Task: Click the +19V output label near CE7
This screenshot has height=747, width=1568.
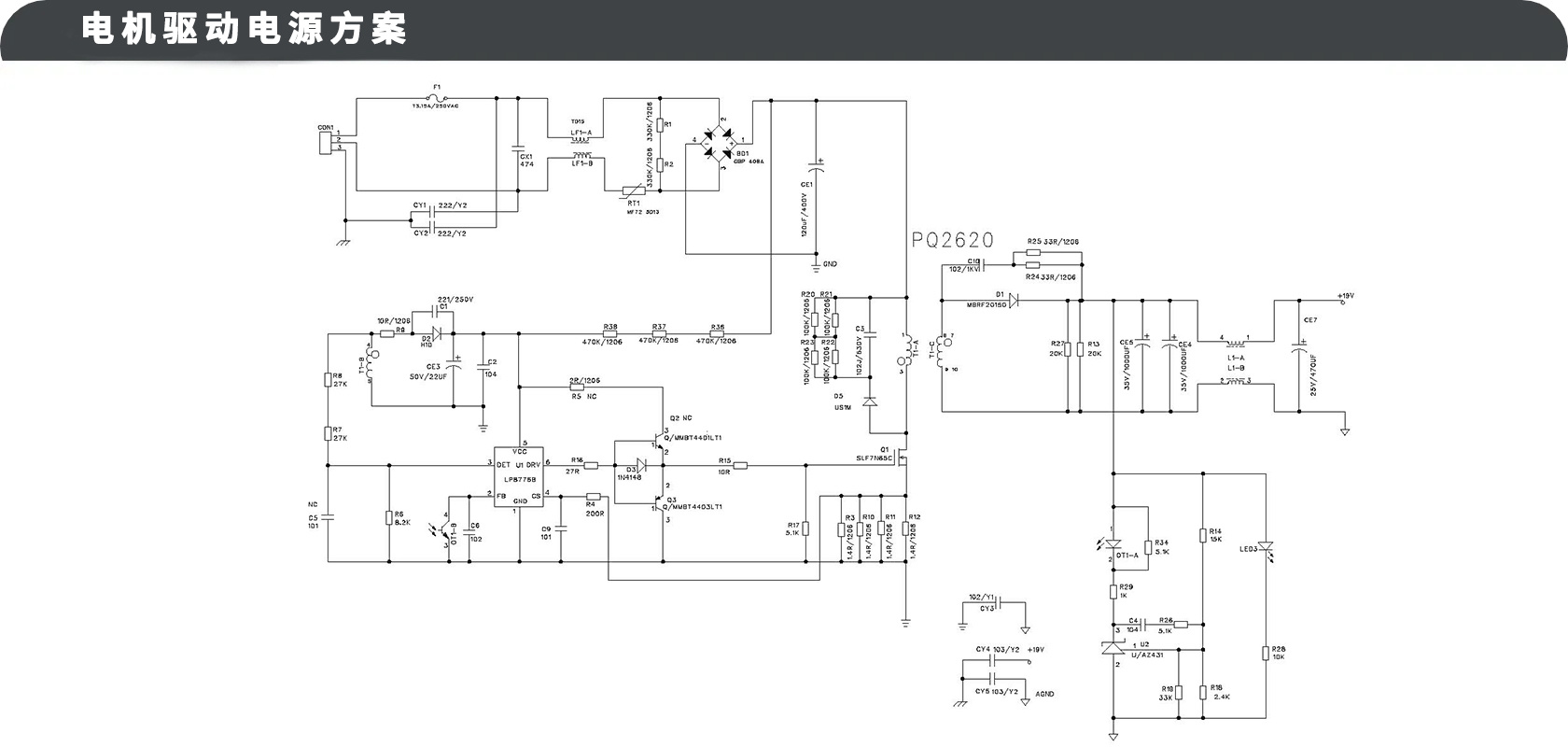Action: [1345, 296]
